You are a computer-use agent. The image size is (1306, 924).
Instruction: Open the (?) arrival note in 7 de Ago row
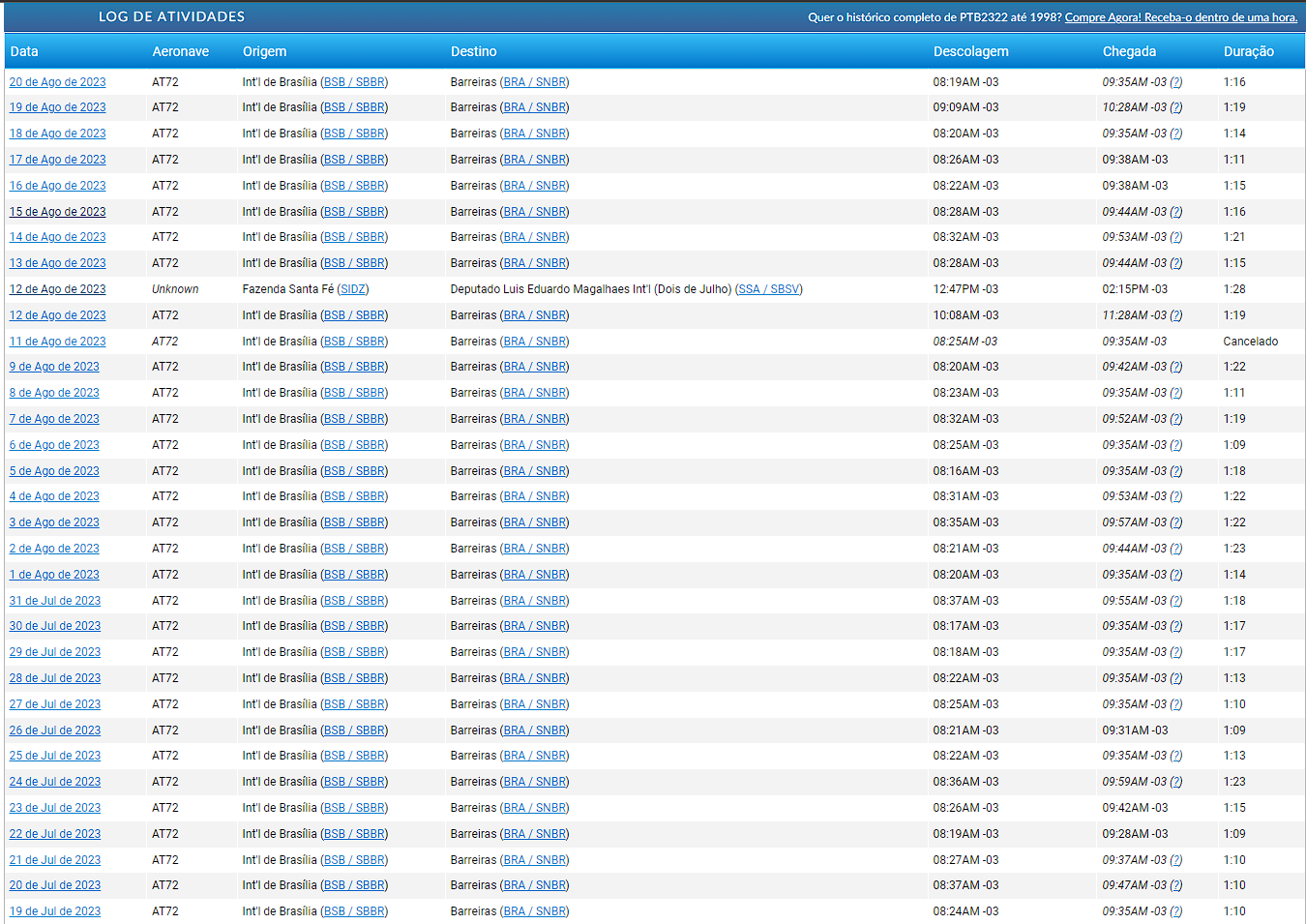[x=1176, y=419]
